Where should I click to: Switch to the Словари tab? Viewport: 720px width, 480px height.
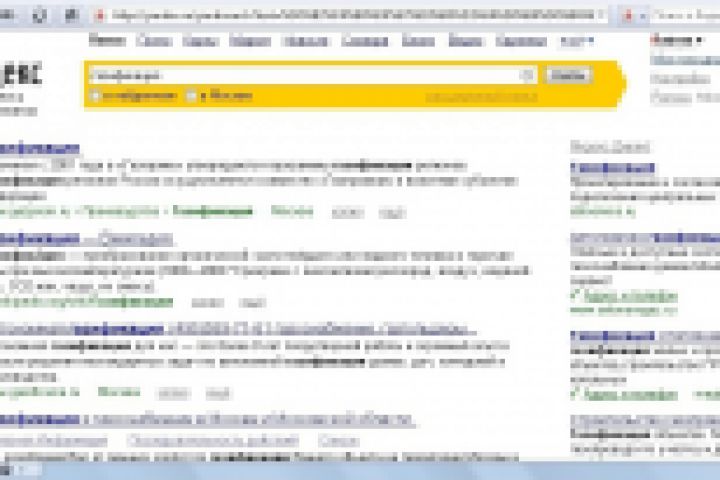pos(365,41)
